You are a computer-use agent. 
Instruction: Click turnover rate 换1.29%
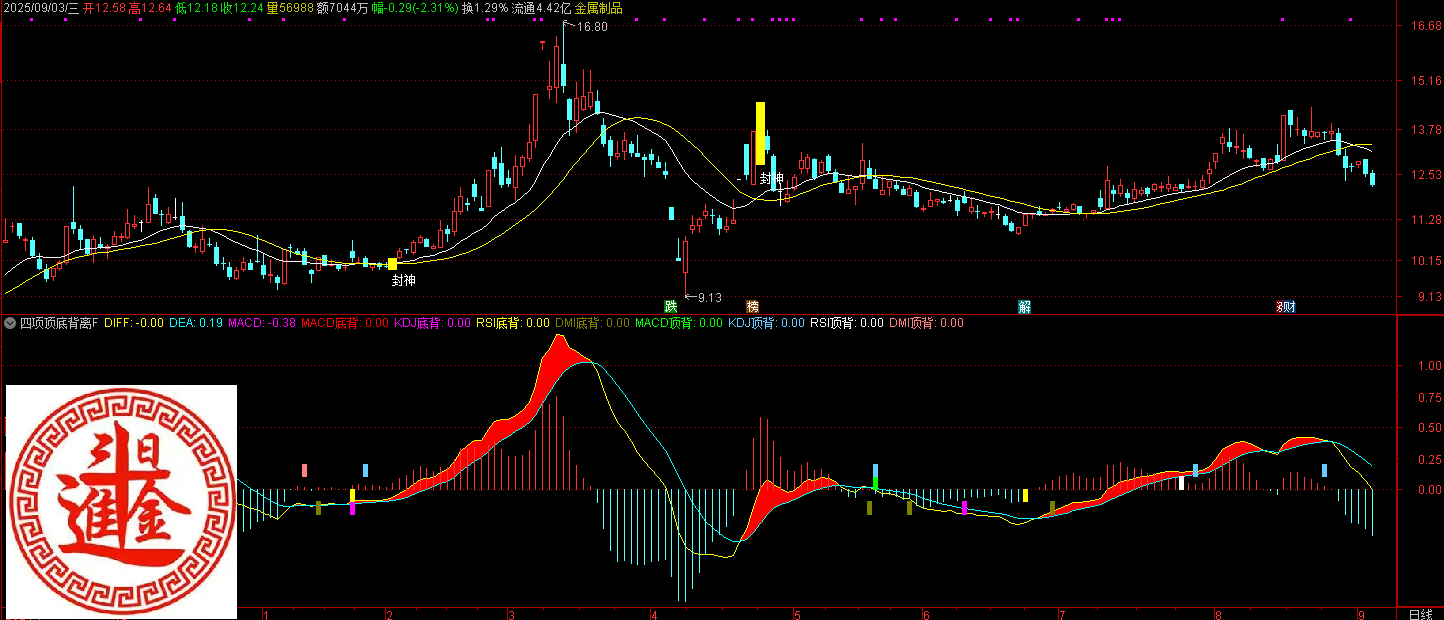point(485,8)
